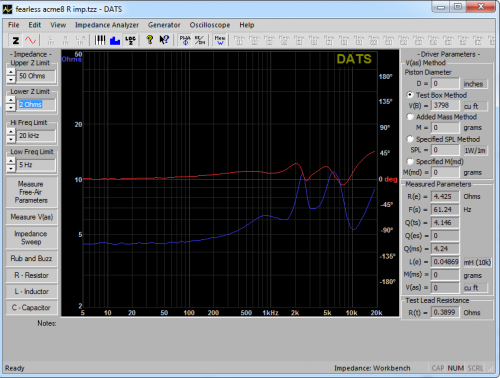Click the piano keys toolbar icon
The height and width of the screenshot is (378, 500).
(100, 41)
